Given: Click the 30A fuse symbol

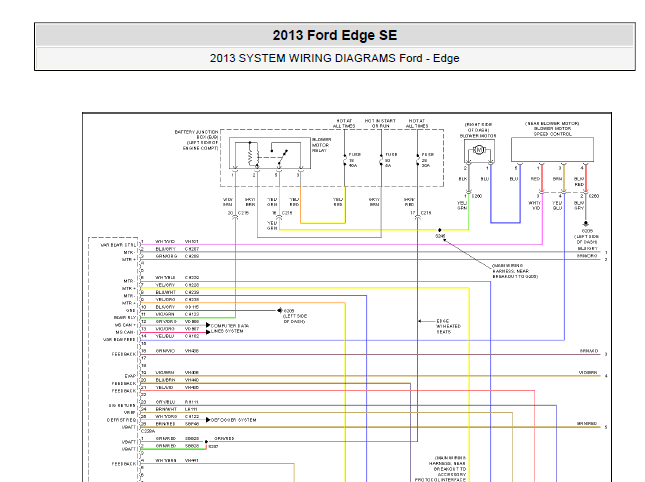Looking at the screenshot, I should (417, 160).
